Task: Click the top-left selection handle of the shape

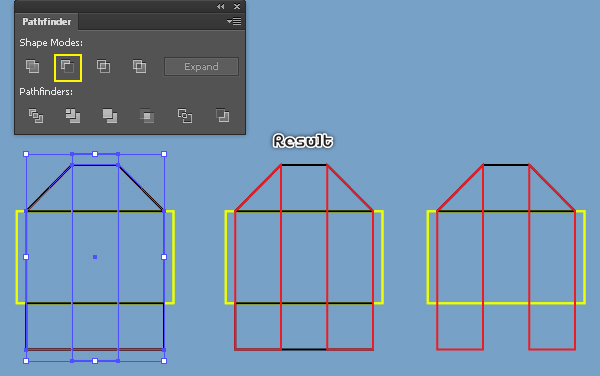Action: click(26, 154)
